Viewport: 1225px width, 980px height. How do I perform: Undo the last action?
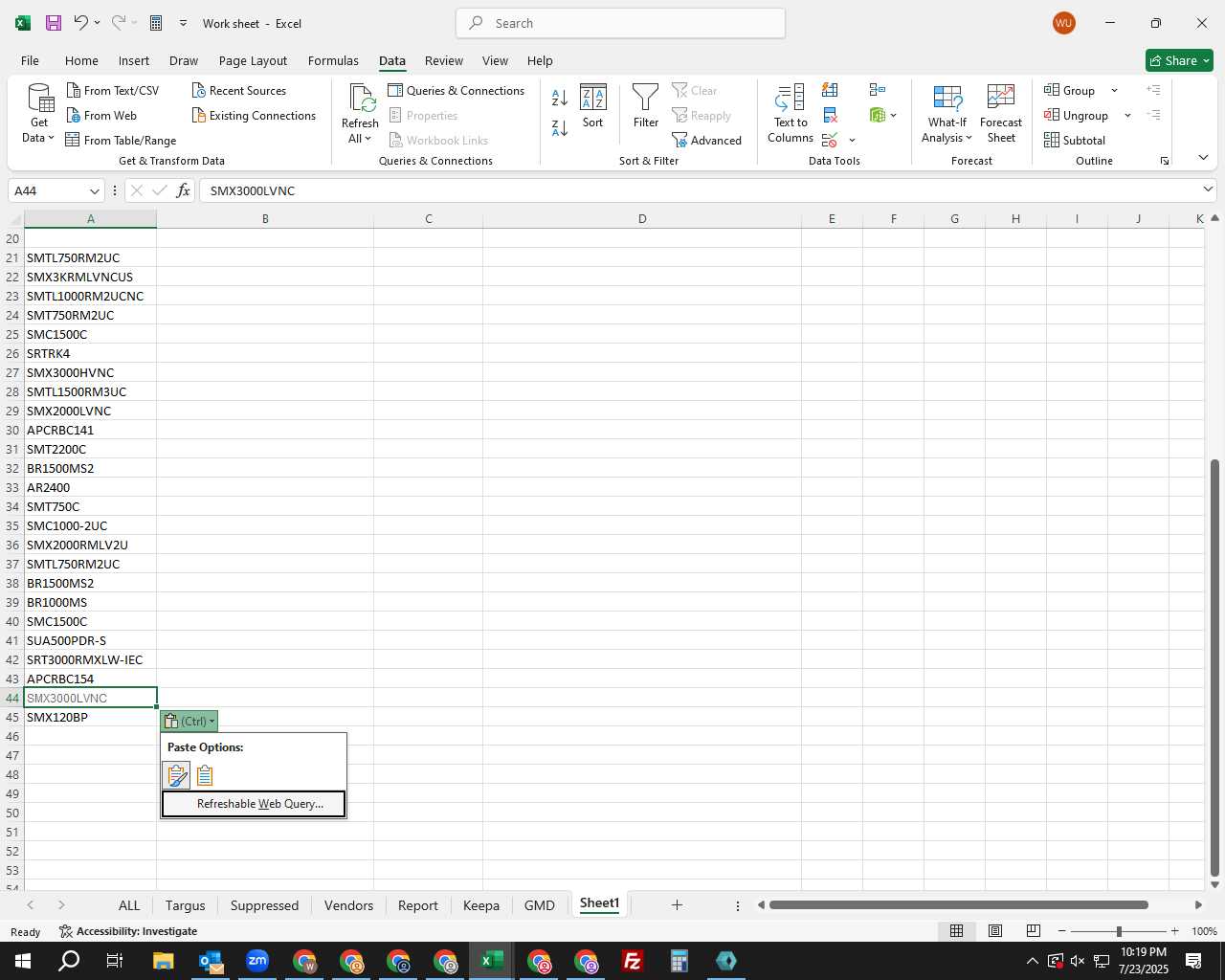tap(80, 23)
